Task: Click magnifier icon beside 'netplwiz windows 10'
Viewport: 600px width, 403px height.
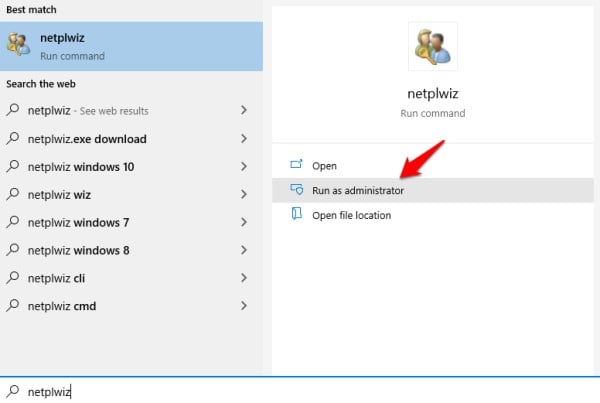Action: pyautogui.click(x=13, y=166)
